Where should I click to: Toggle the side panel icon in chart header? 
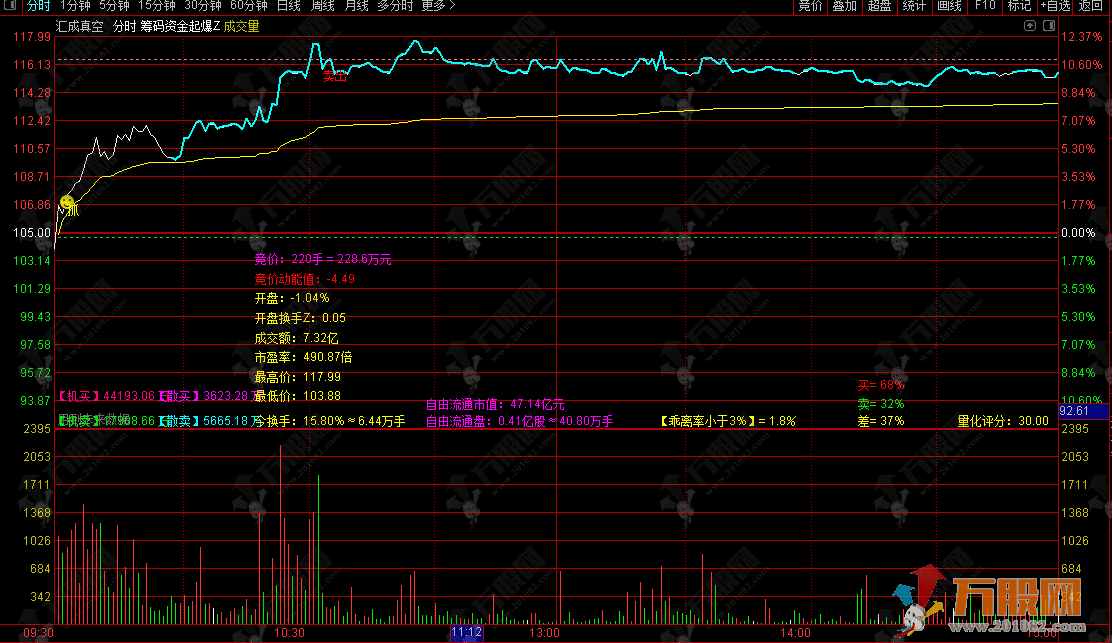pyautogui.click(x=1049, y=26)
